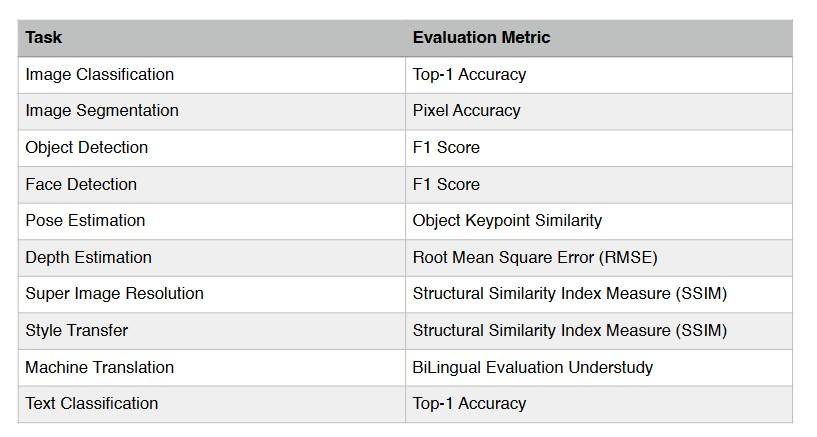
Task: Click Top-1 Accuracy in the Text Classification row
Action: pos(469,404)
